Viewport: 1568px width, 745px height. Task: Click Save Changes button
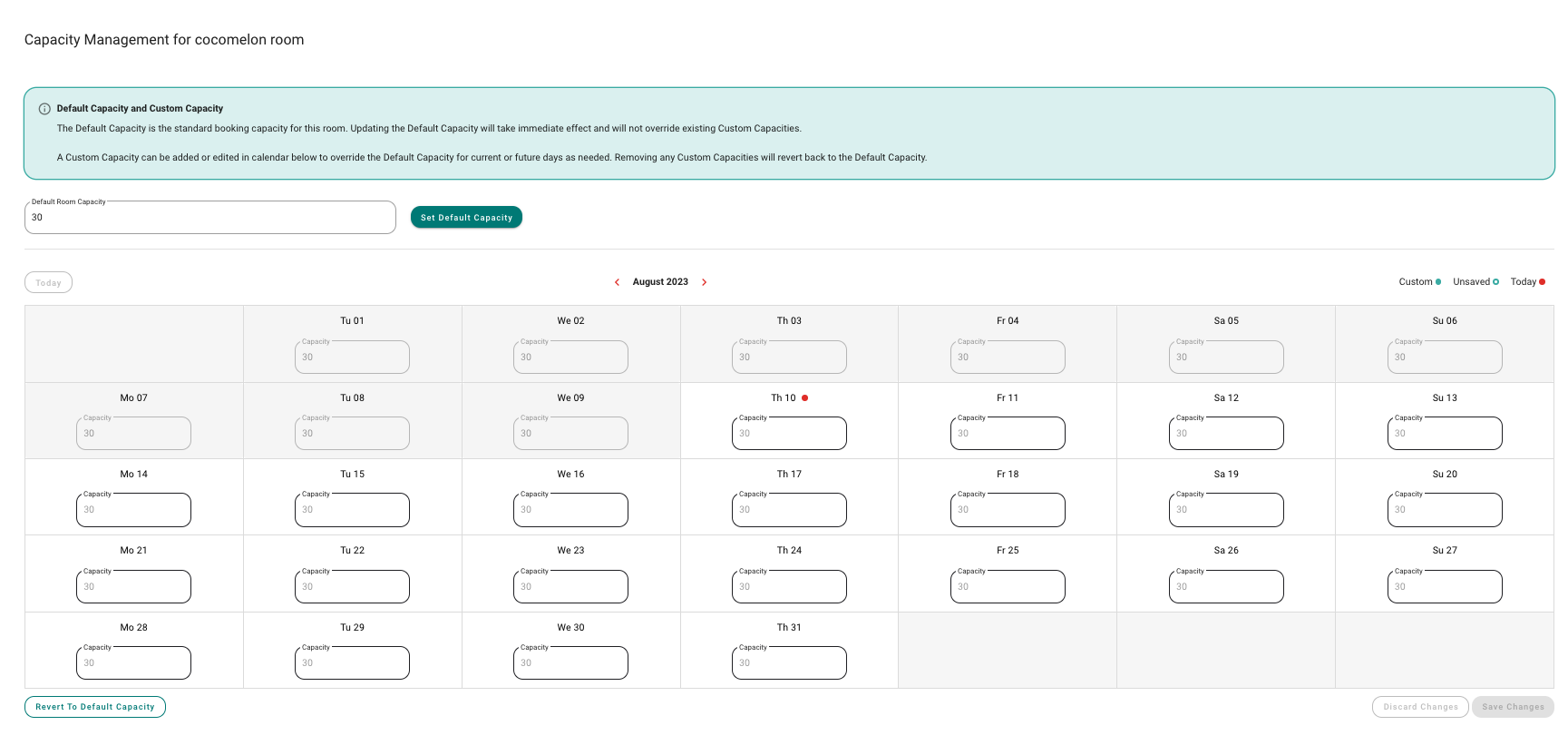pos(1513,707)
